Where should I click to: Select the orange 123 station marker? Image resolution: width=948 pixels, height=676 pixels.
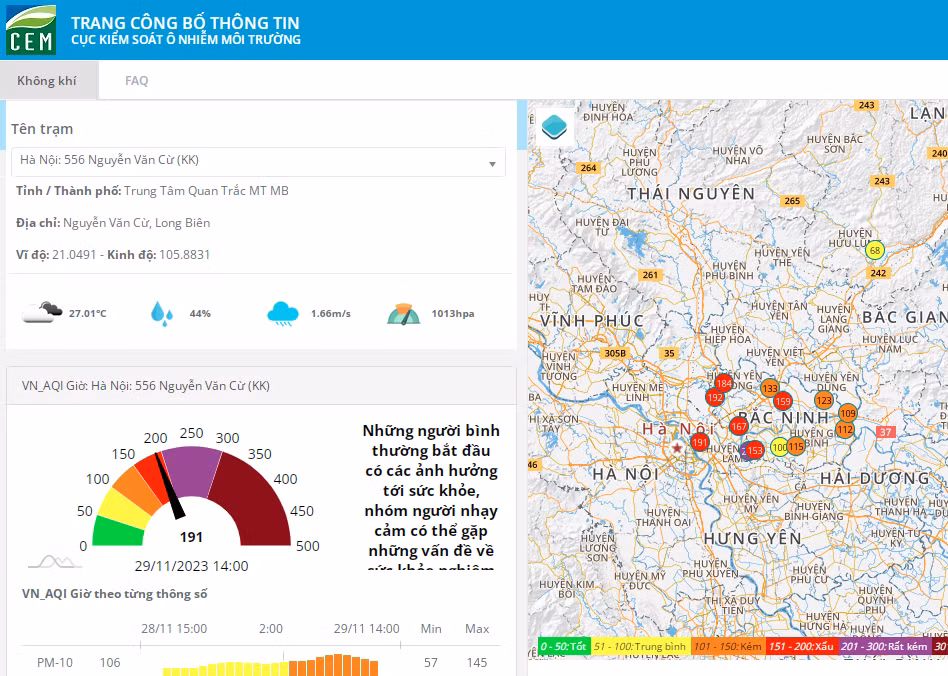(x=823, y=400)
